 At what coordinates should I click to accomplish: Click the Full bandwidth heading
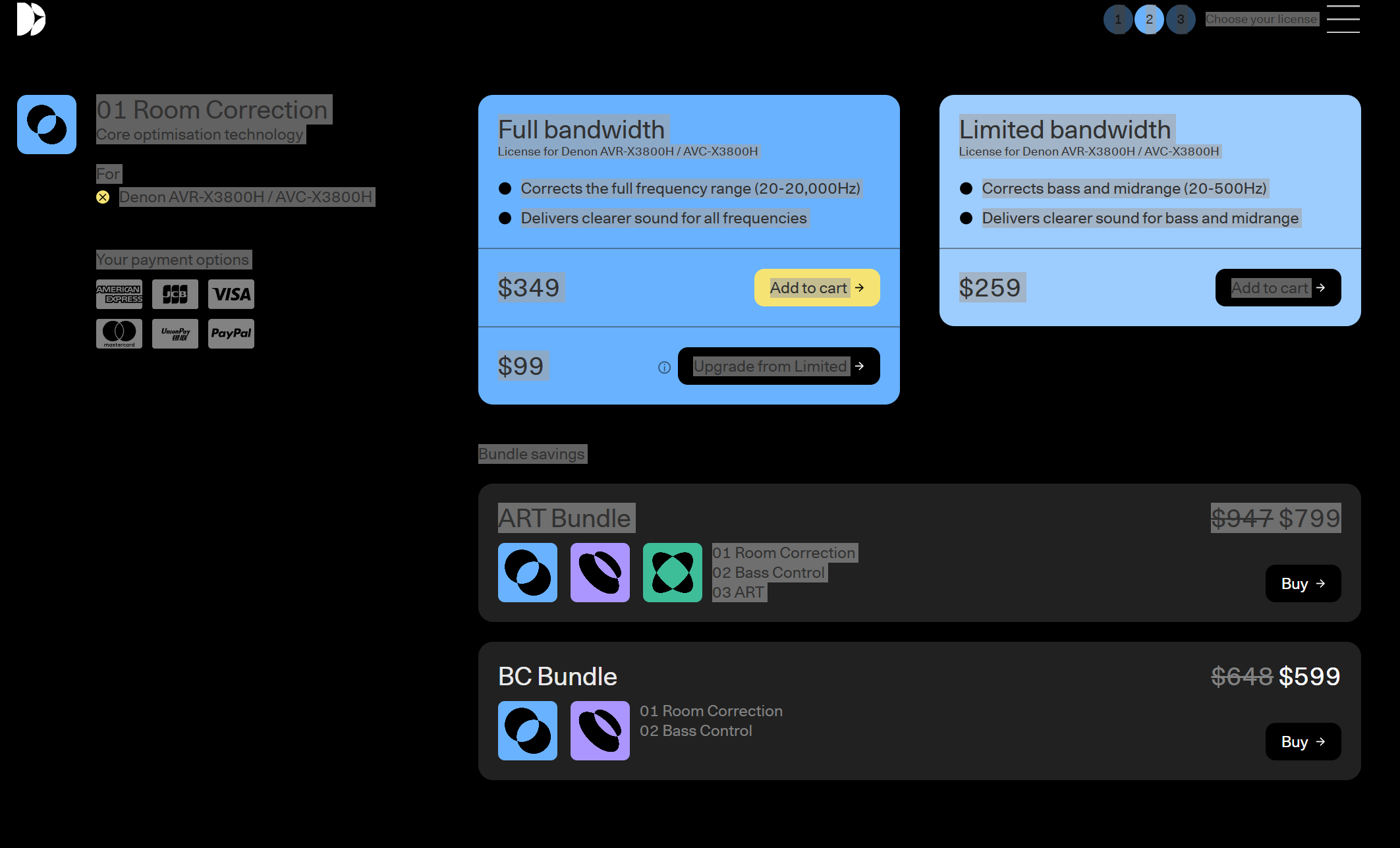581,129
